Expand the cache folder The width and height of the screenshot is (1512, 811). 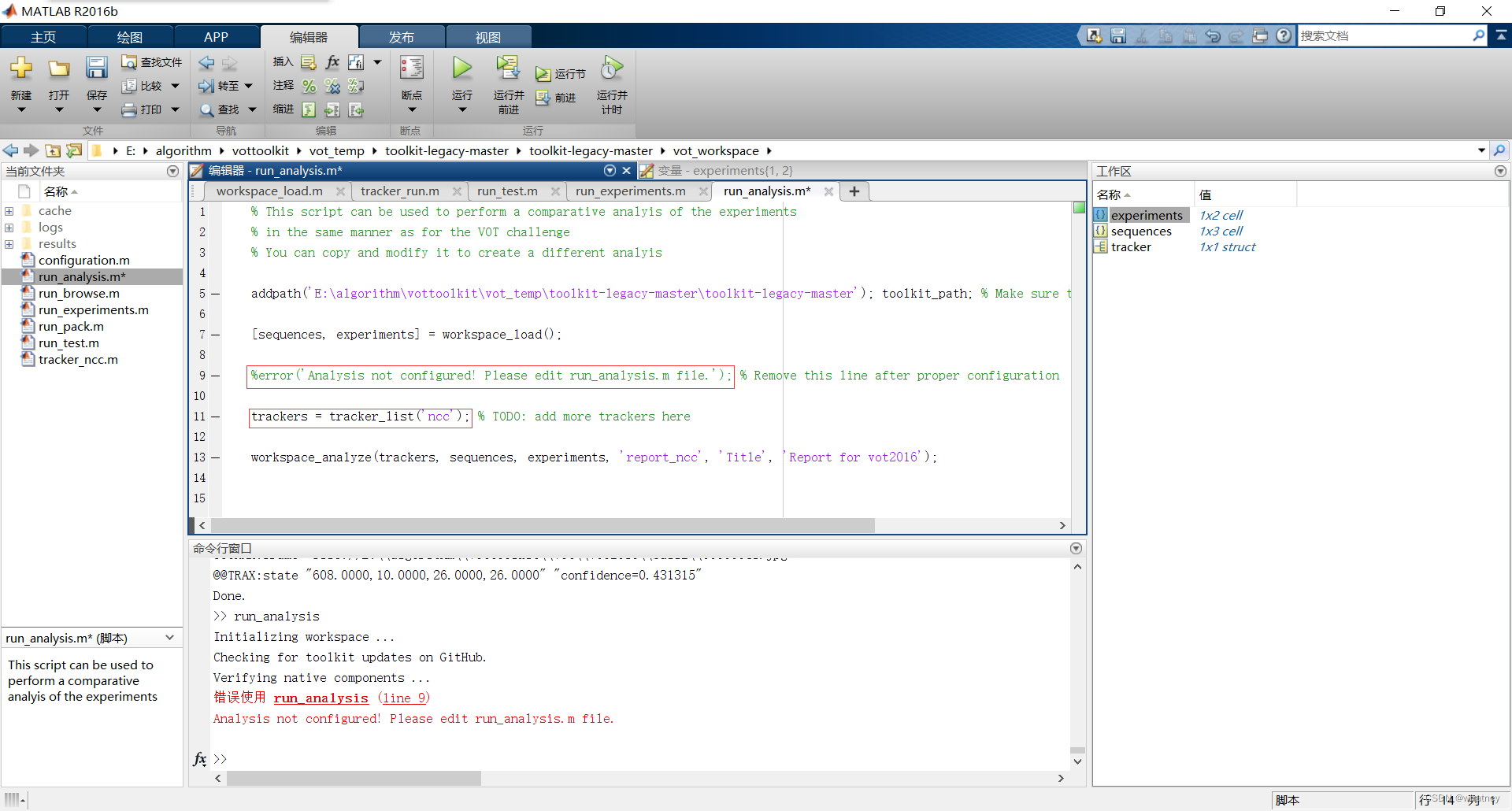click(x=9, y=211)
